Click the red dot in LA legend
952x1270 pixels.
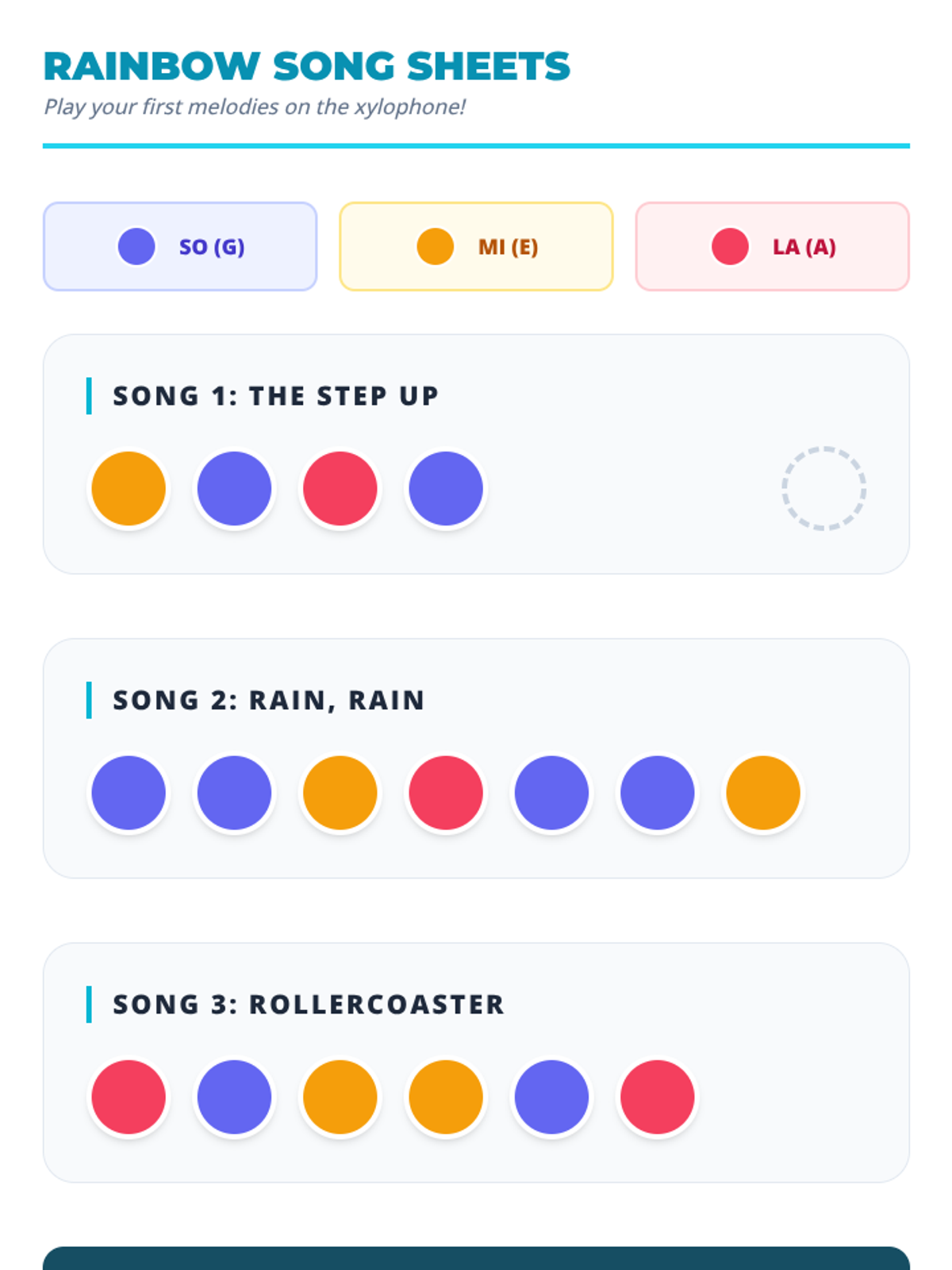730,247
